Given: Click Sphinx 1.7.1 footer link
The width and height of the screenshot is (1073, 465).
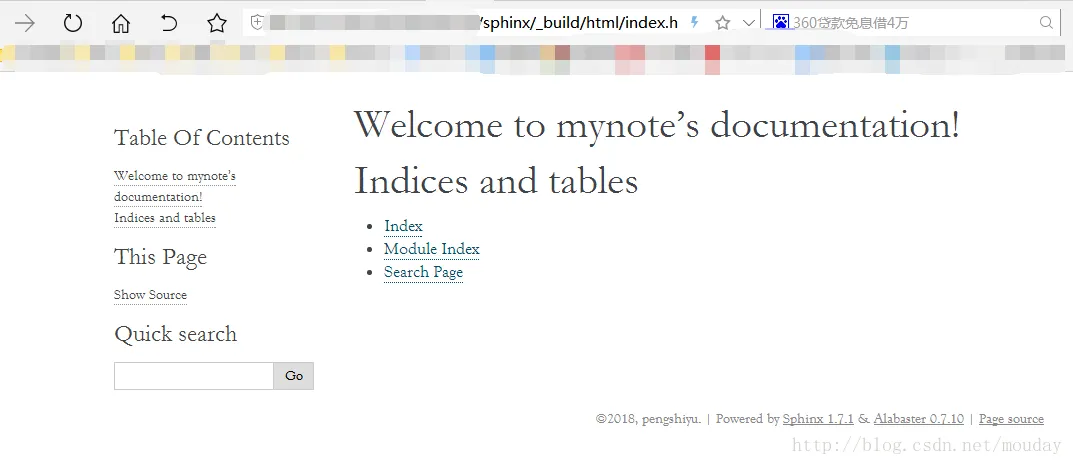Looking at the screenshot, I should pos(818,418).
